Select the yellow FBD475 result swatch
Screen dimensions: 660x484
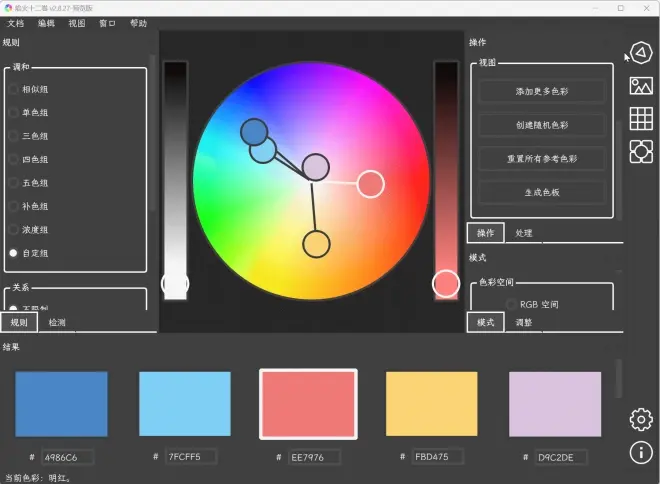(x=431, y=404)
